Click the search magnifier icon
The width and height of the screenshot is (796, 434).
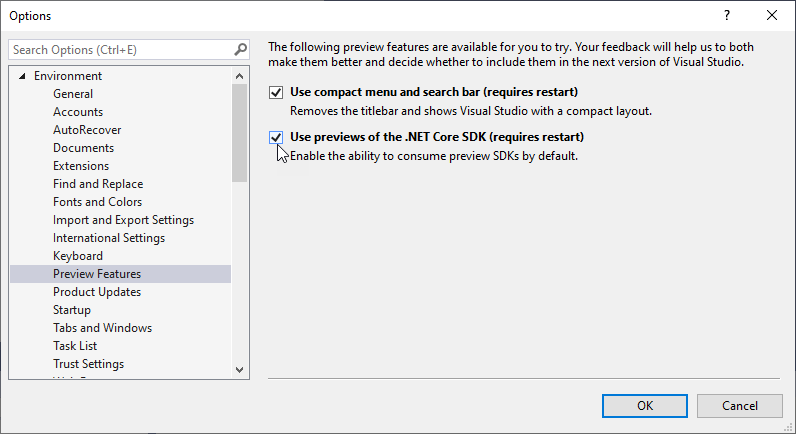pyautogui.click(x=241, y=49)
